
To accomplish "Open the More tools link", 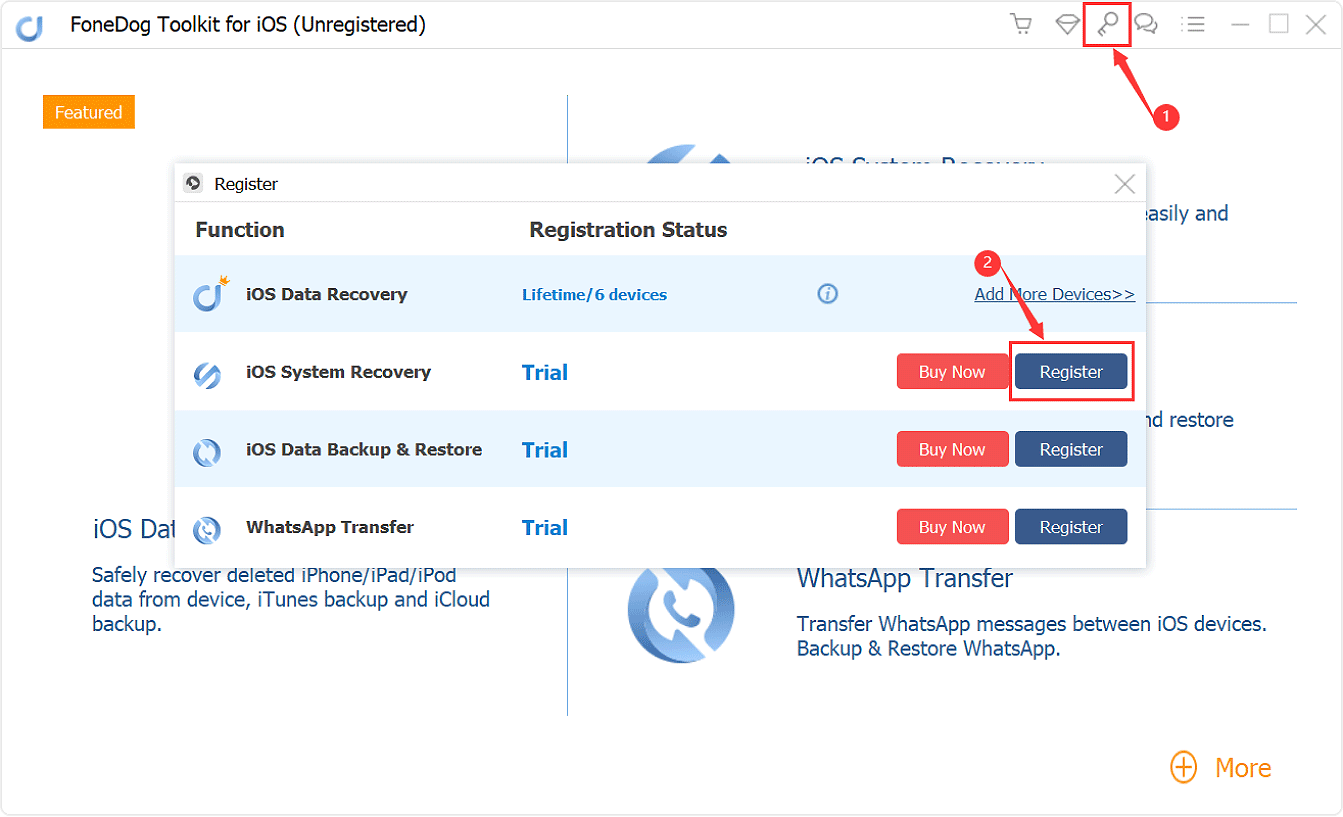I will pyautogui.click(x=1243, y=768).
